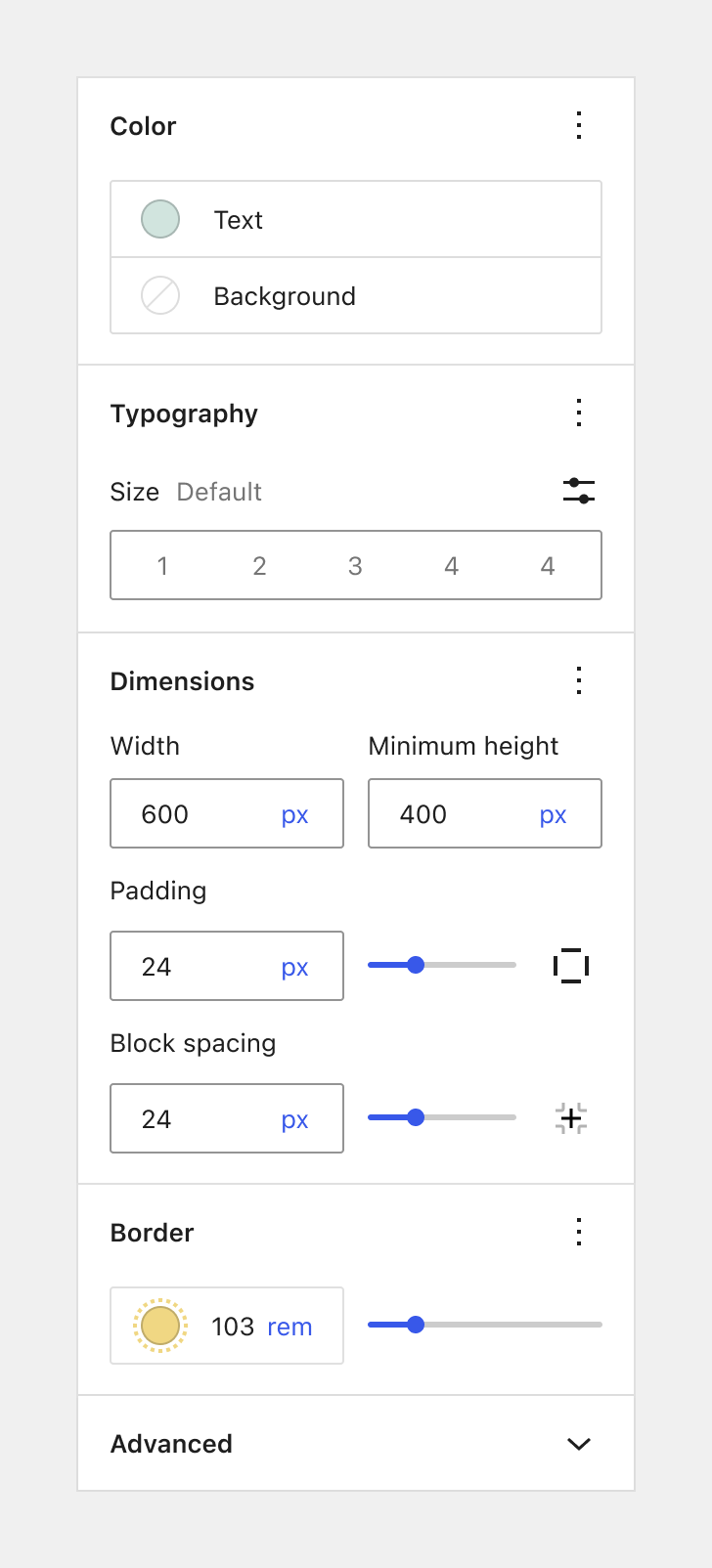The image size is (712, 1568).
Task: Switch border unit from rem
Action: click(x=289, y=1326)
